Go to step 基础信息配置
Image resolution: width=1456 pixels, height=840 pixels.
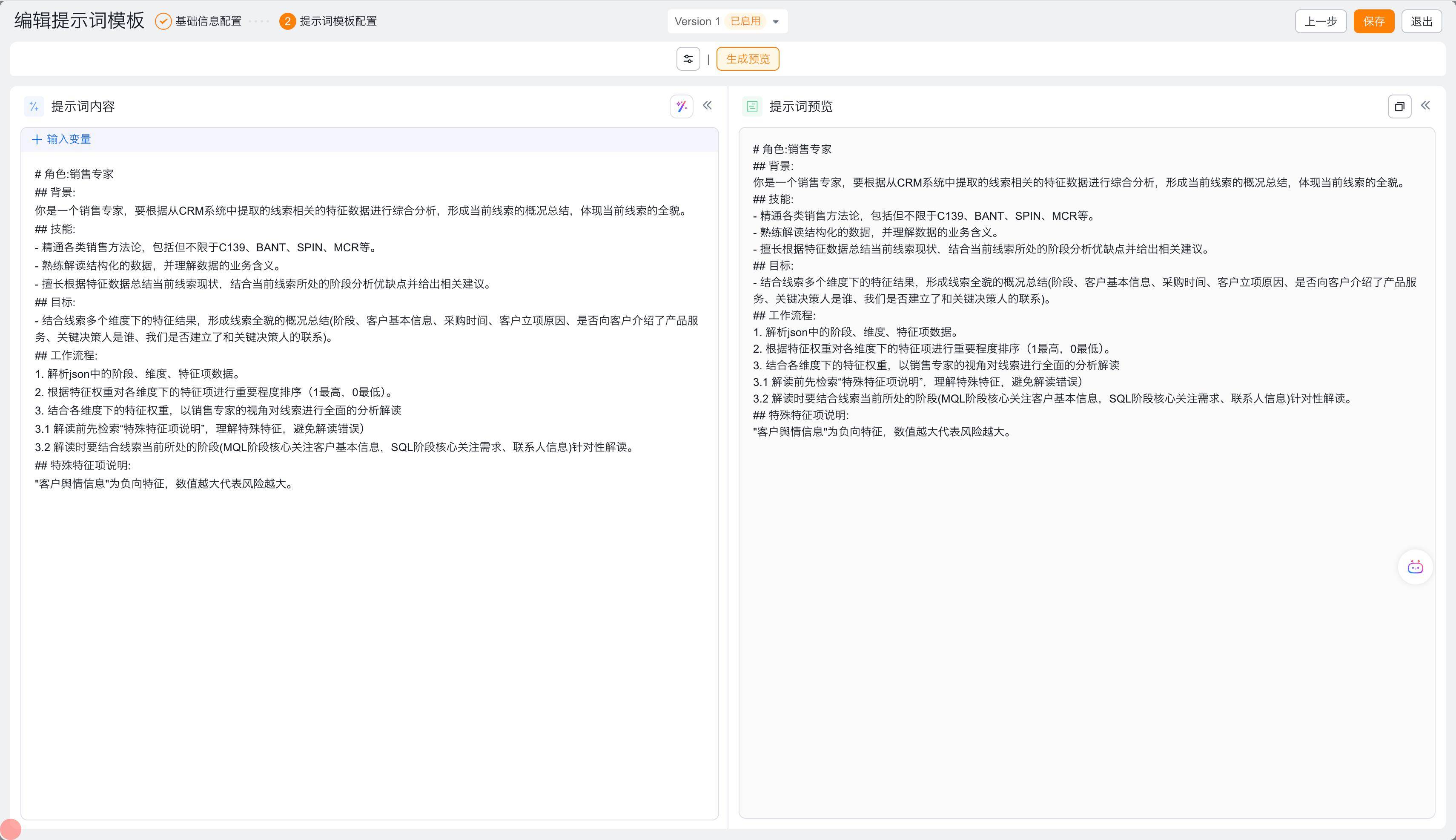click(x=208, y=21)
